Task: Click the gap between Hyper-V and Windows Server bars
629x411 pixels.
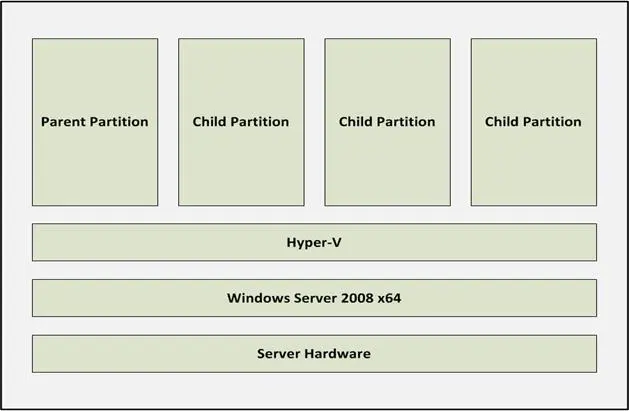Action: click(314, 270)
